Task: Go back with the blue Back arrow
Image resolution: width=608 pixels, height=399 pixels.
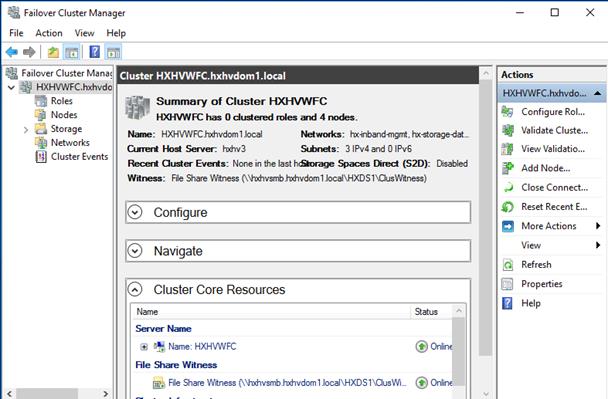Action: coord(12,52)
